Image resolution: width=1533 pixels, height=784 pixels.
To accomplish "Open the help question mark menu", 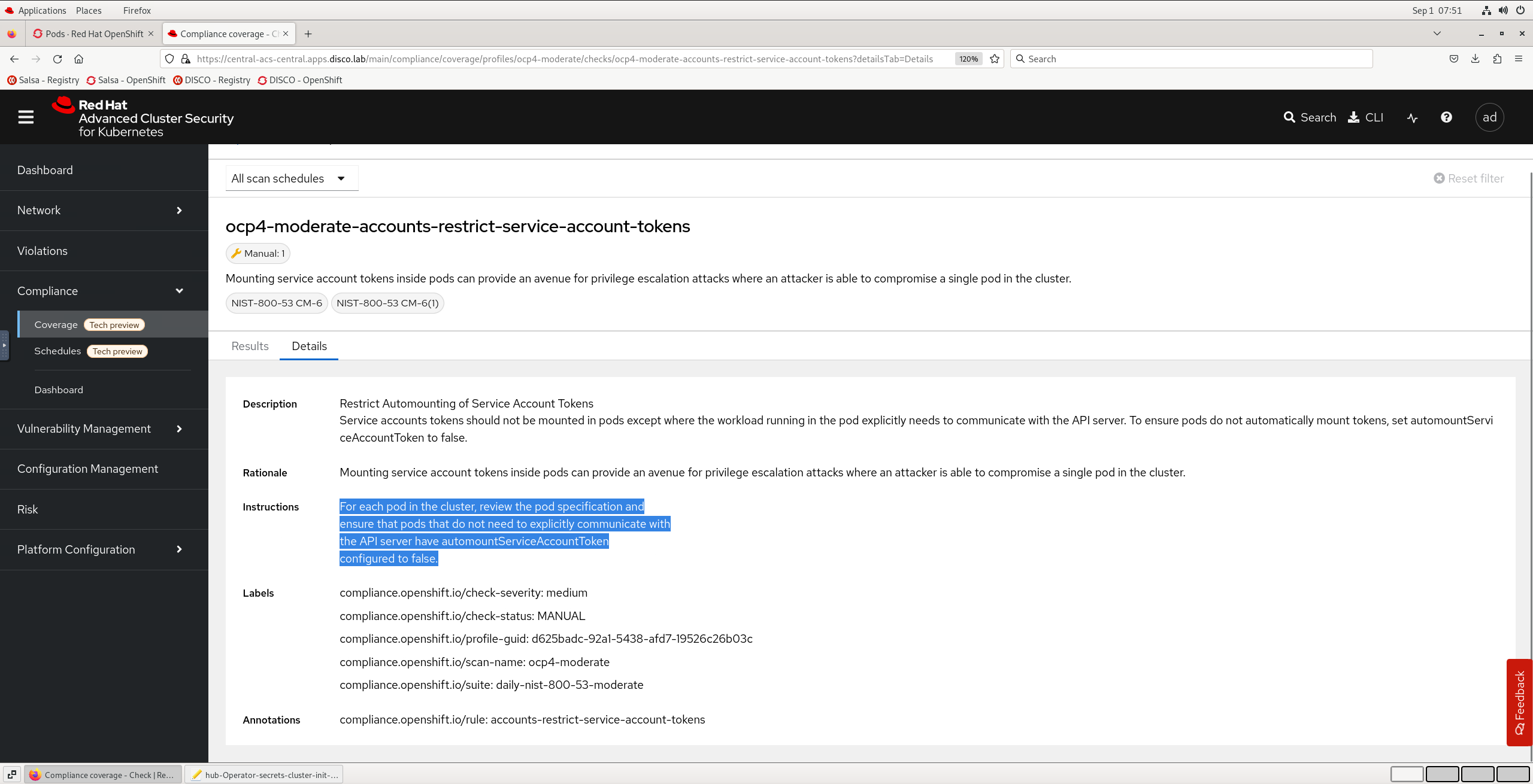I will [1446, 117].
